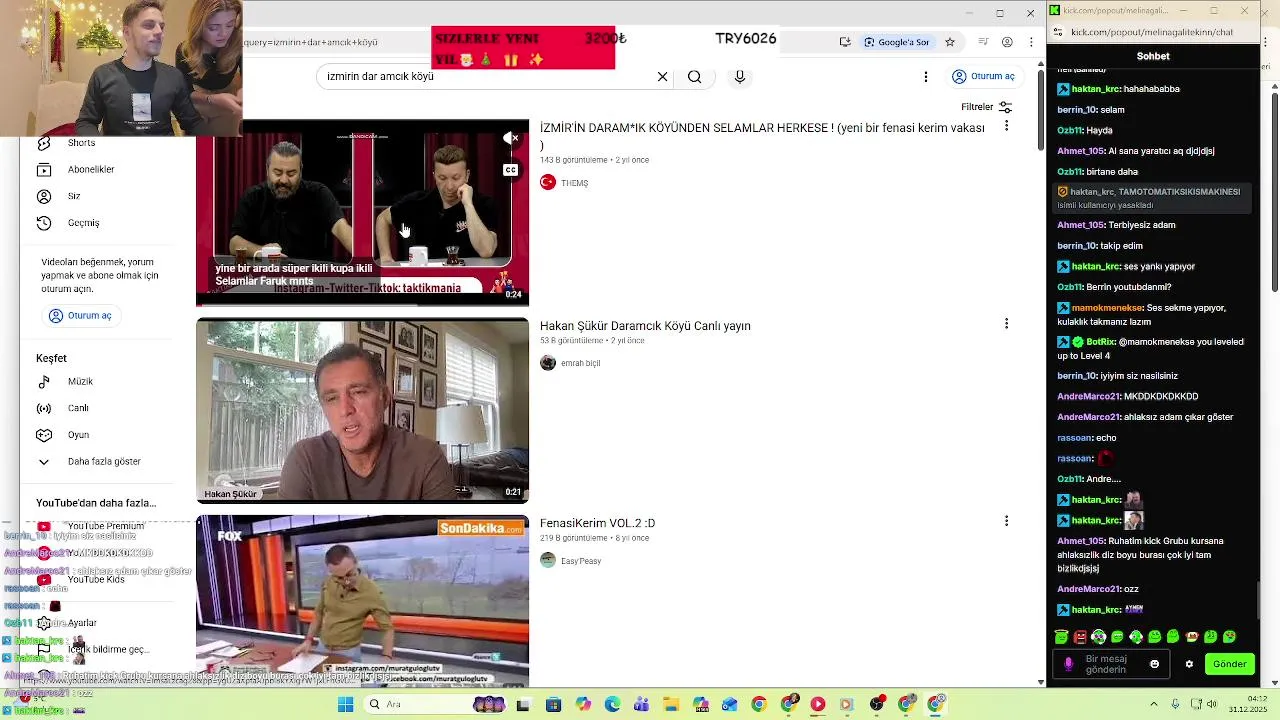Open Kick chat settings gear
1280x720 pixels.
1189,664
